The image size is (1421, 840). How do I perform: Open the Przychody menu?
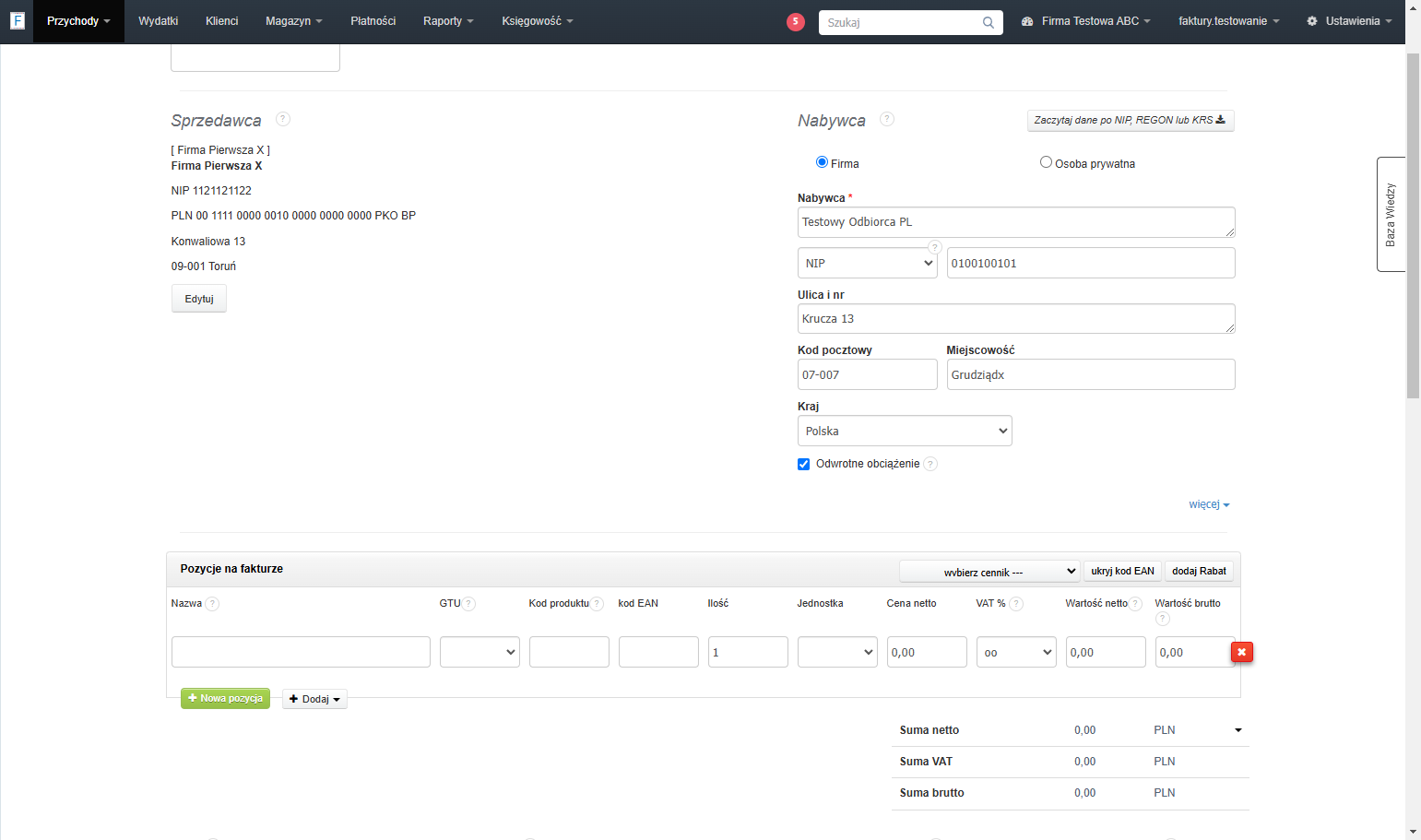[78, 21]
